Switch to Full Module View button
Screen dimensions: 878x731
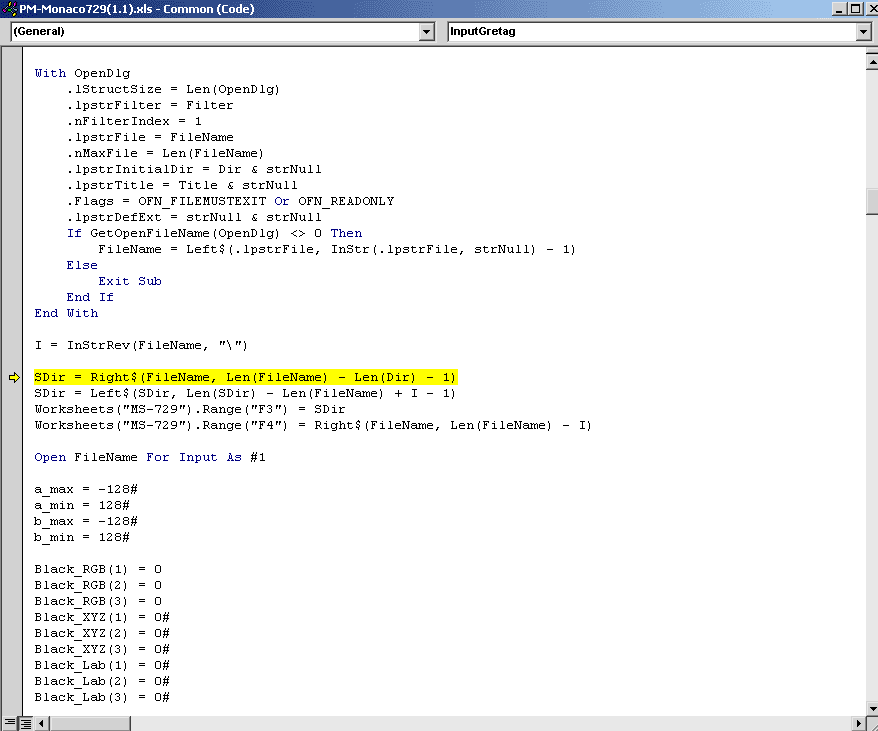click(x=25, y=723)
